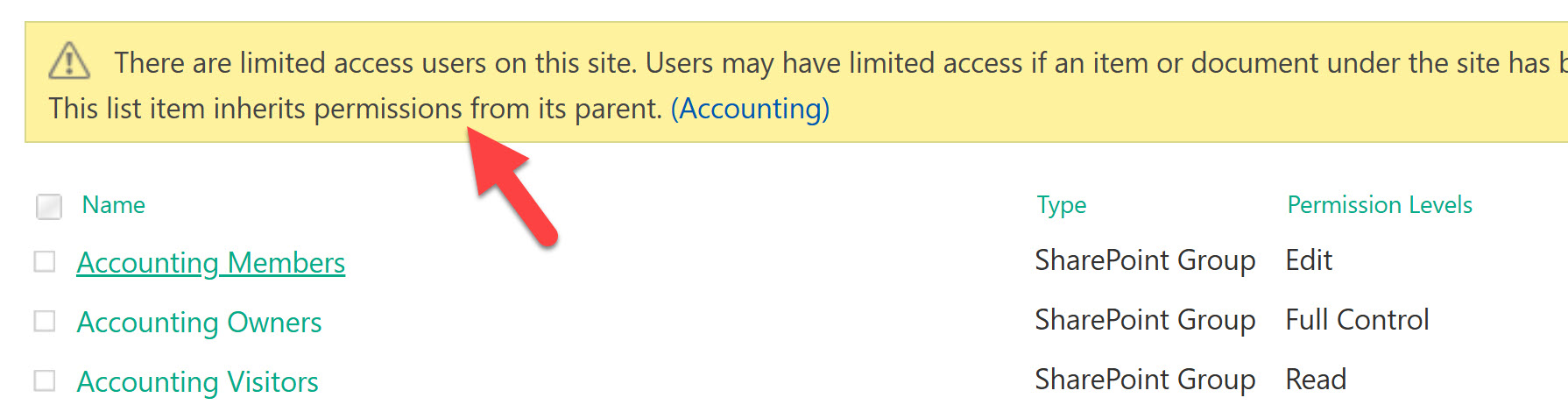
Task: Click the warning triangle icon in the banner
Action: click(69, 61)
